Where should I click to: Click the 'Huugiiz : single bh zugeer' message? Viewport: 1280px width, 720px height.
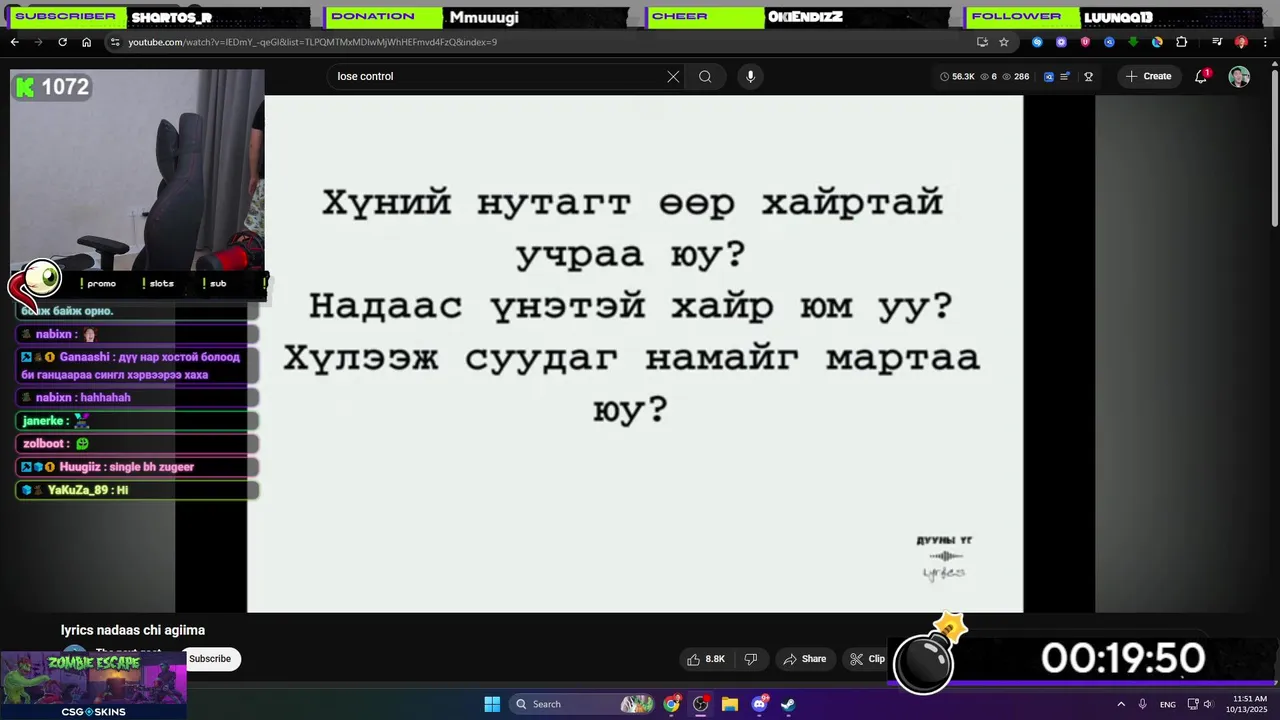coord(137,467)
